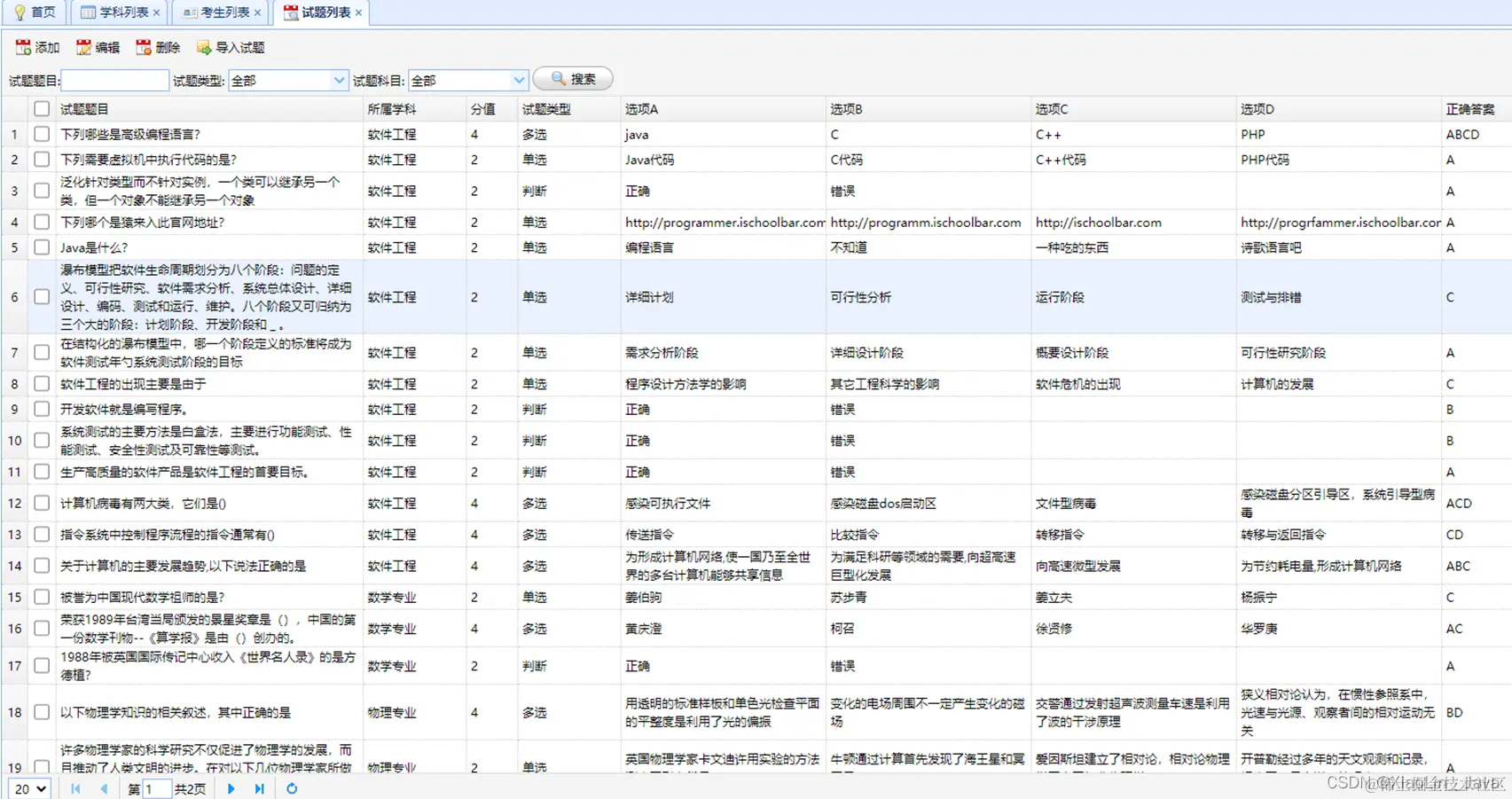This screenshot has width=1512, height=799.
Task: Click the magnifier icon on the 搜索 button
Action: pos(557,78)
